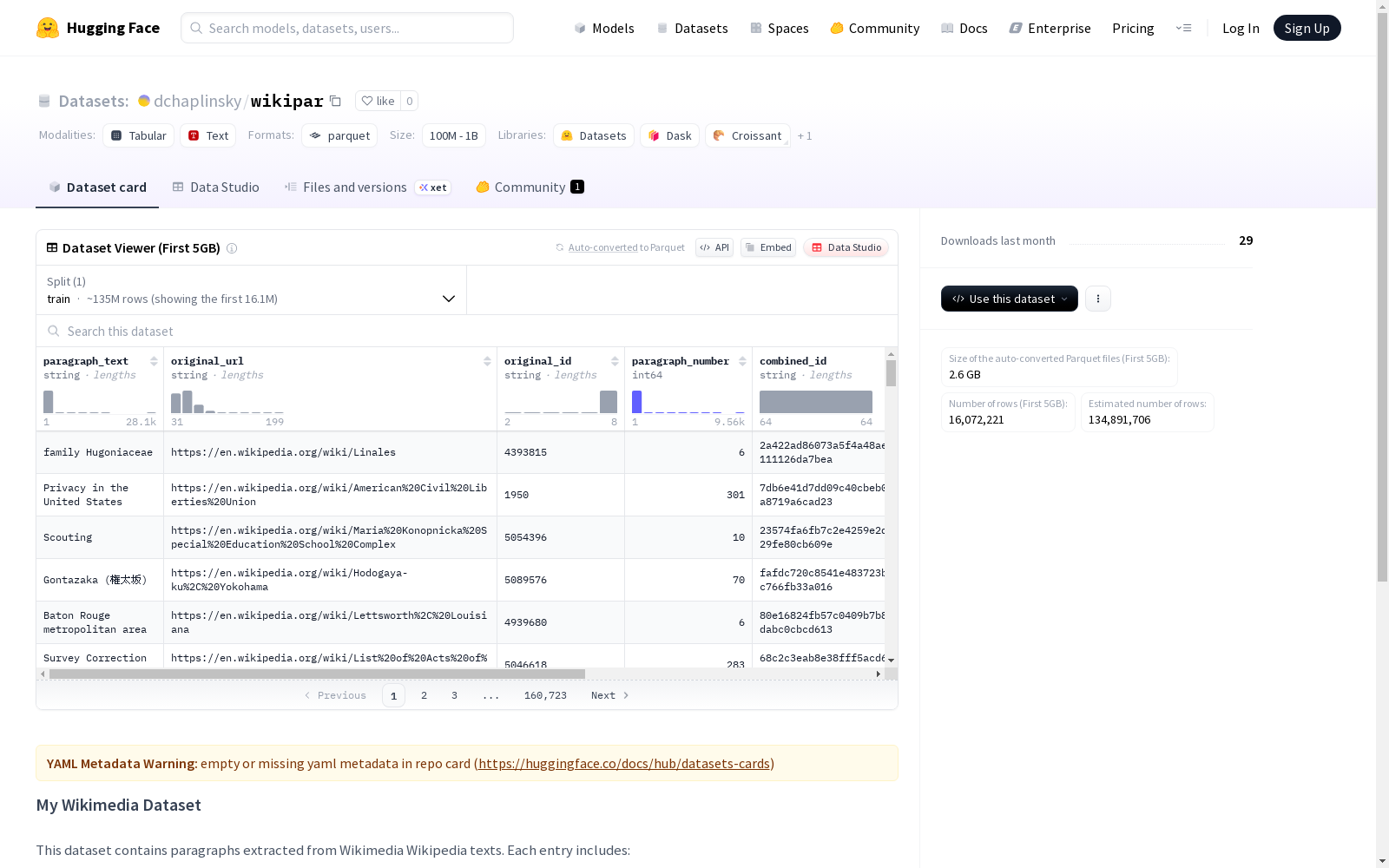Viewport: 1389px width, 868px height.
Task: Select current page 1 in the pagination
Action: point(393,695)
